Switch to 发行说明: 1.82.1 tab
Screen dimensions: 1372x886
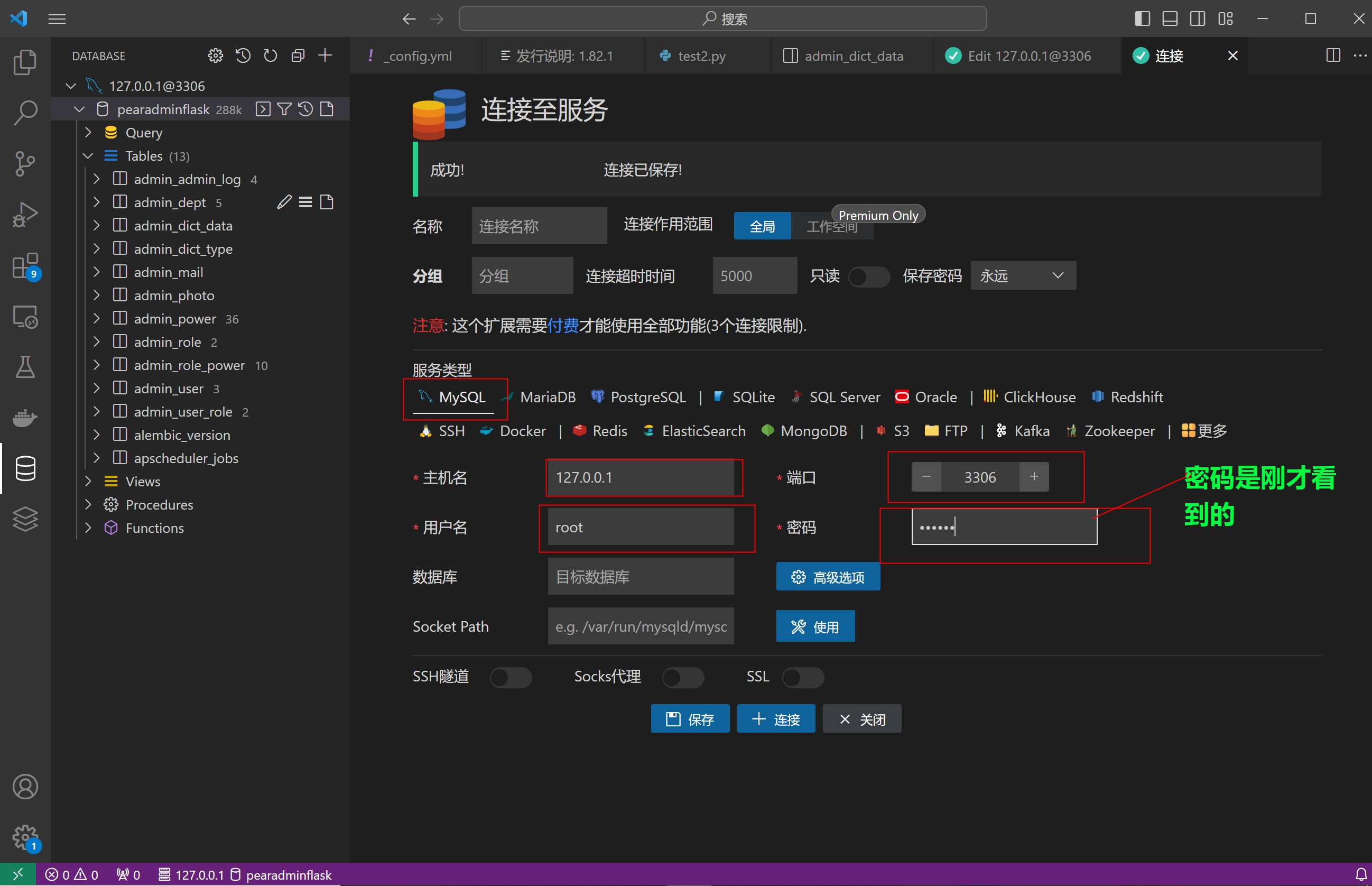tap(563, 56)
